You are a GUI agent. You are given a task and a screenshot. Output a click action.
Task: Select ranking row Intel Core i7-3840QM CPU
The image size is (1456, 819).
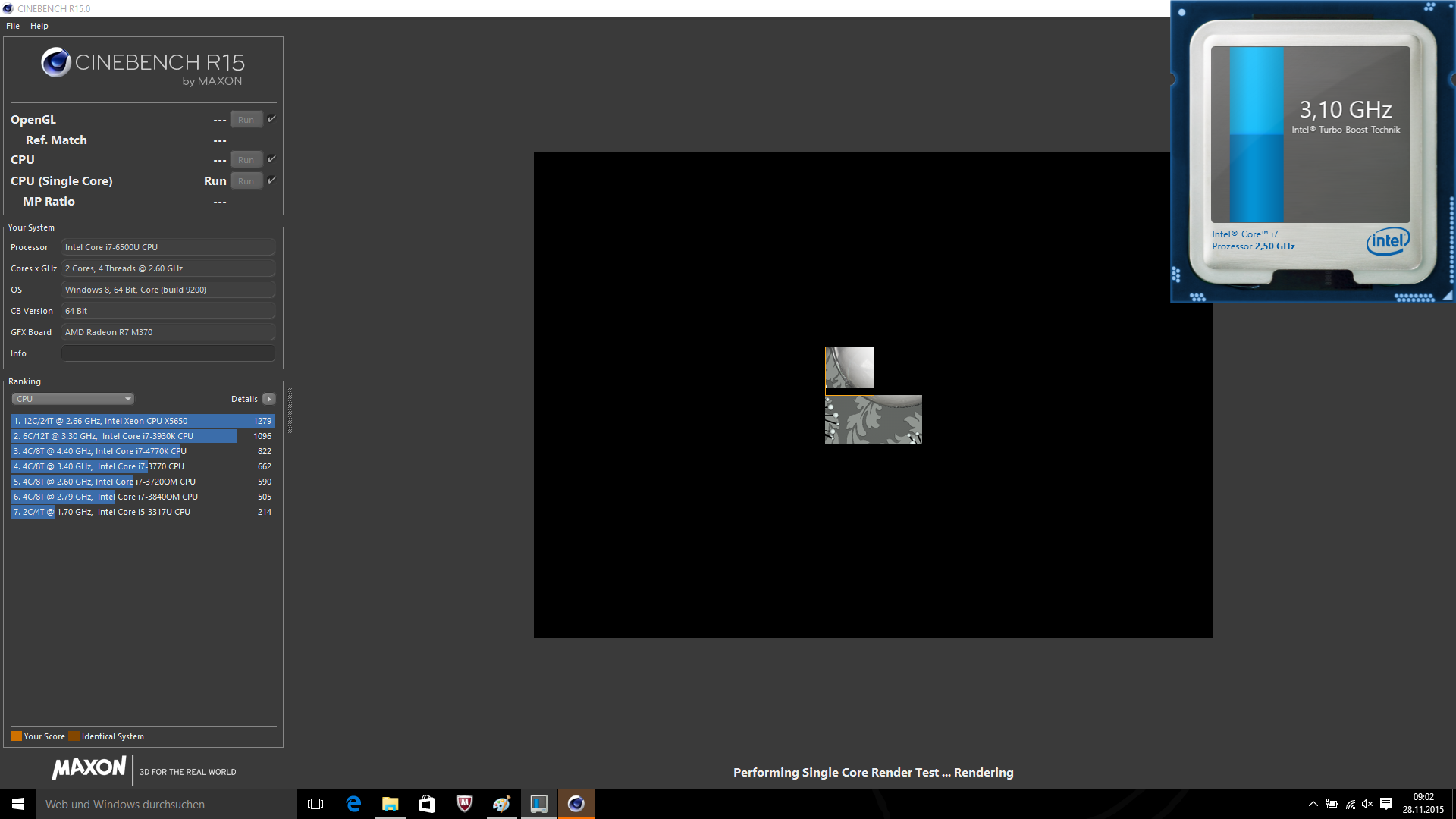tap(143, 497)
